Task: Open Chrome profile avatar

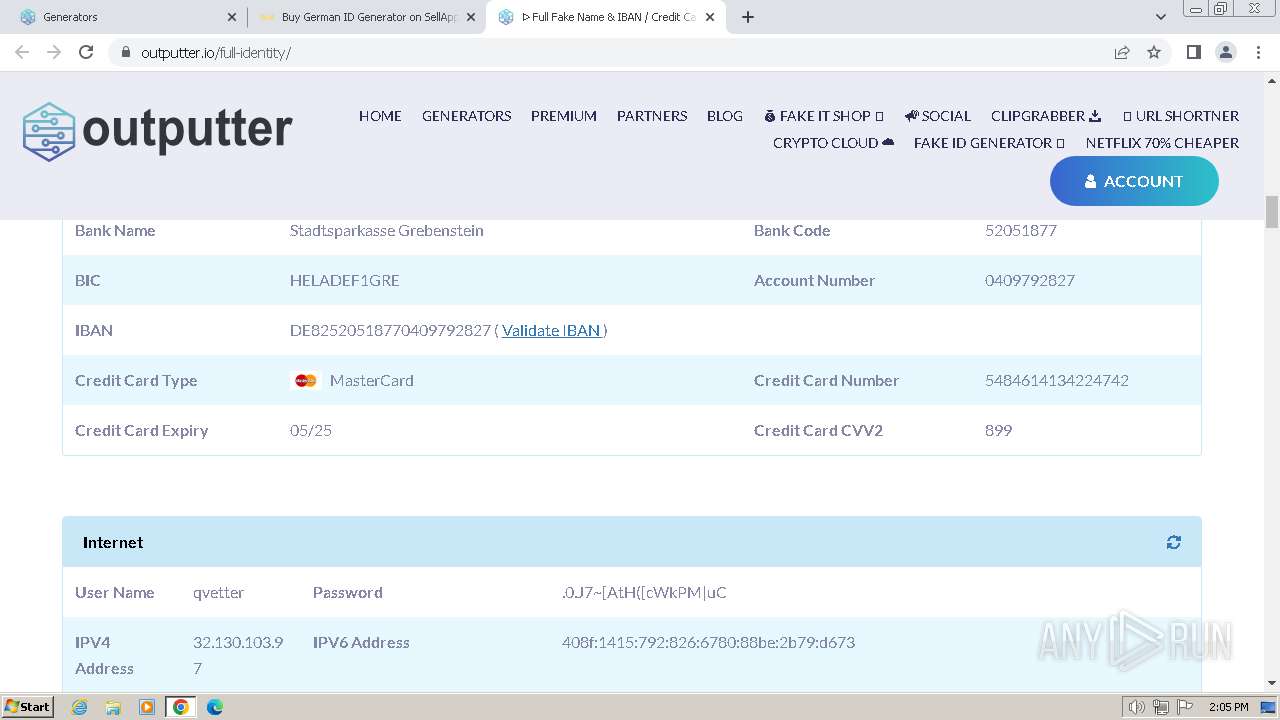Action: 1225,52
